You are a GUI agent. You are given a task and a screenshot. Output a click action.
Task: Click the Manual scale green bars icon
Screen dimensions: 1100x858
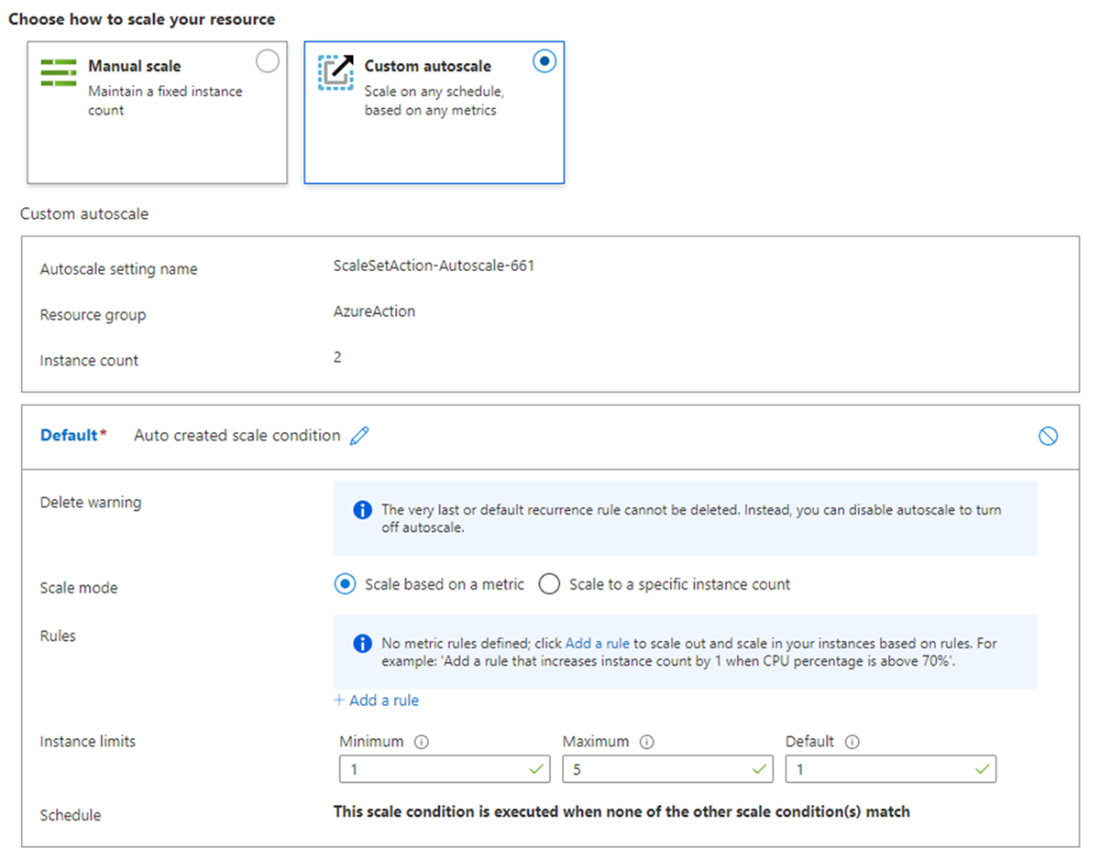point(59,73)
